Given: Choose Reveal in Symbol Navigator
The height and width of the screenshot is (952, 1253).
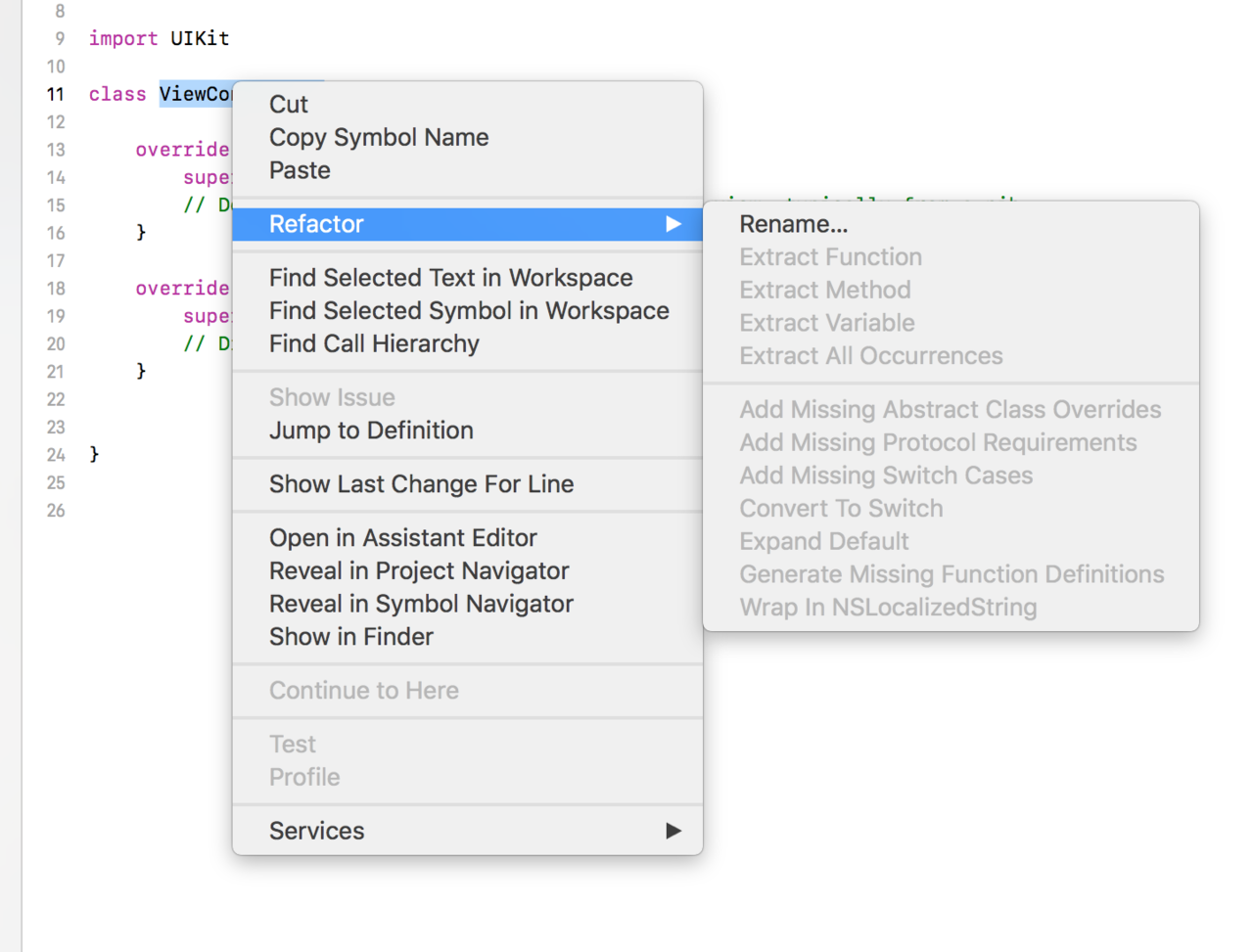Looking at the screenshot, I should click(x=421, y=604).
